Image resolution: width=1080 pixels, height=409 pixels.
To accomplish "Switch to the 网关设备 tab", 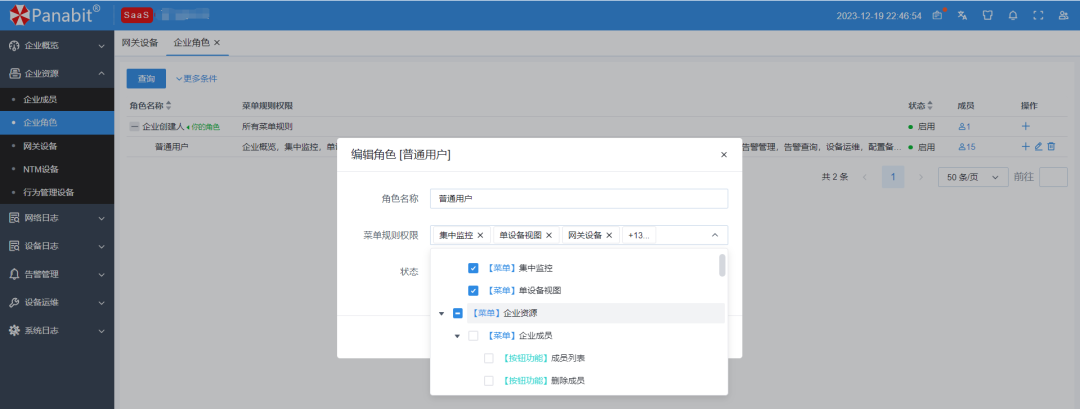I will pos(140,43).
